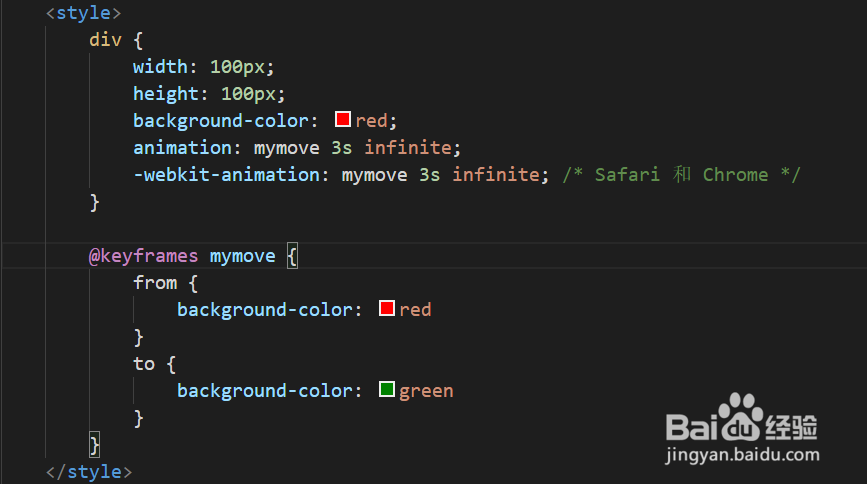
Task: Click the green color swatch in the to block
Action: (387, 389)
